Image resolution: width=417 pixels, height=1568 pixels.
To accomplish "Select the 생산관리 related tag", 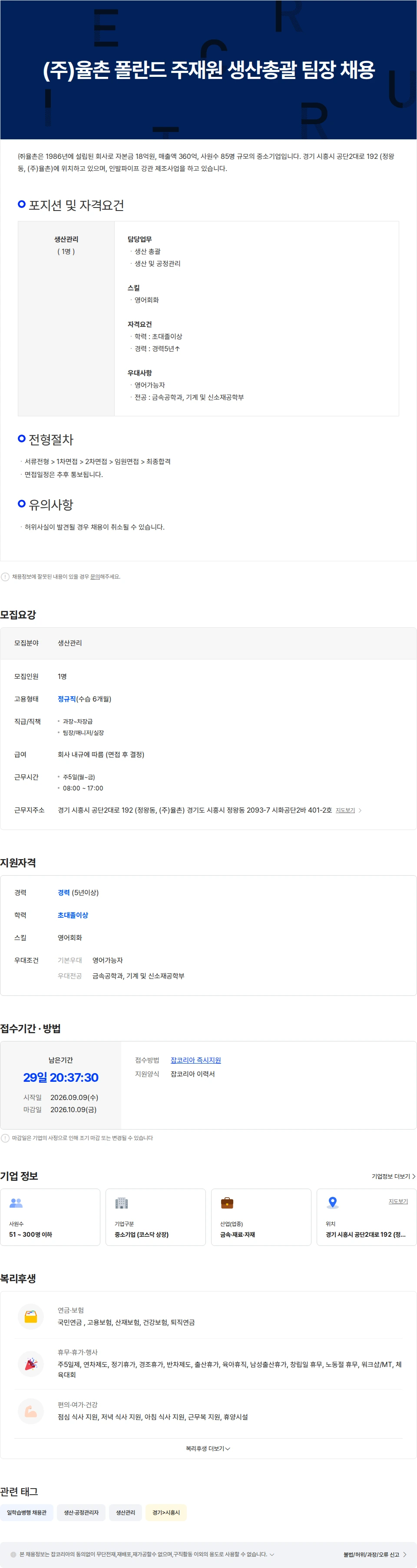I will [126, 1512].
